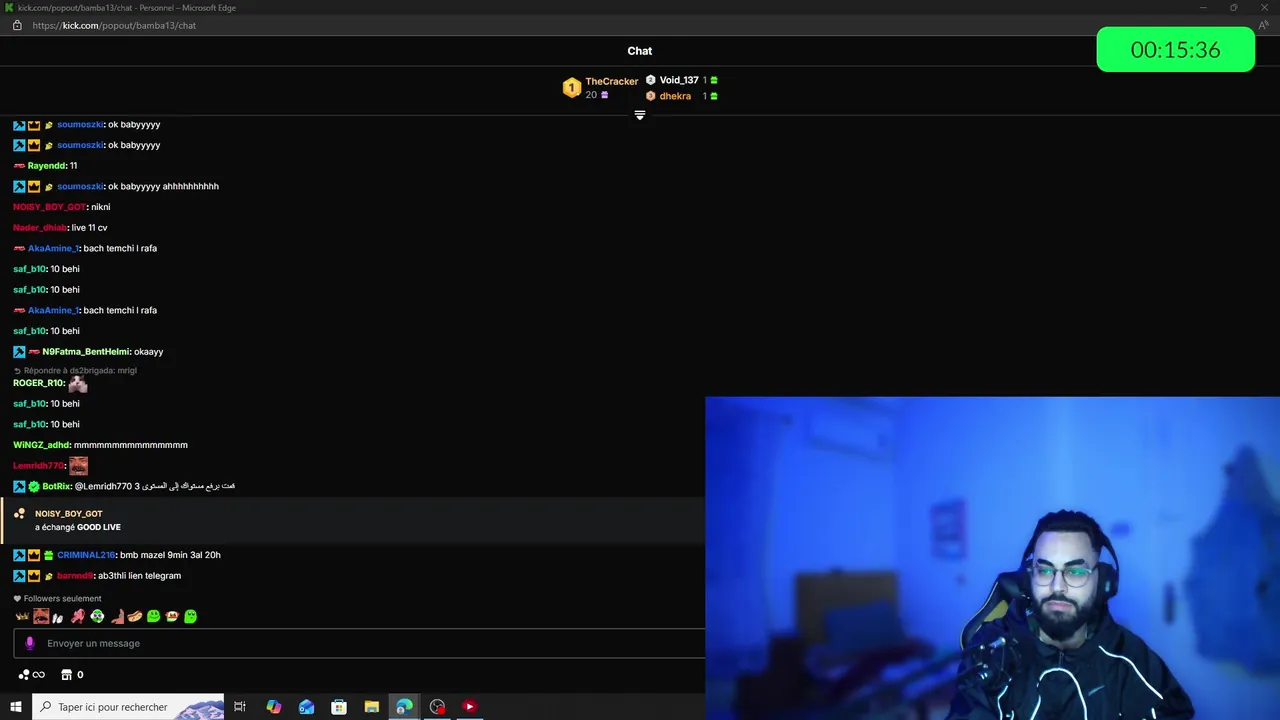Click the kick.com URL in the address bar
The width and height of the screenshot is (1280, 720).
114,25
